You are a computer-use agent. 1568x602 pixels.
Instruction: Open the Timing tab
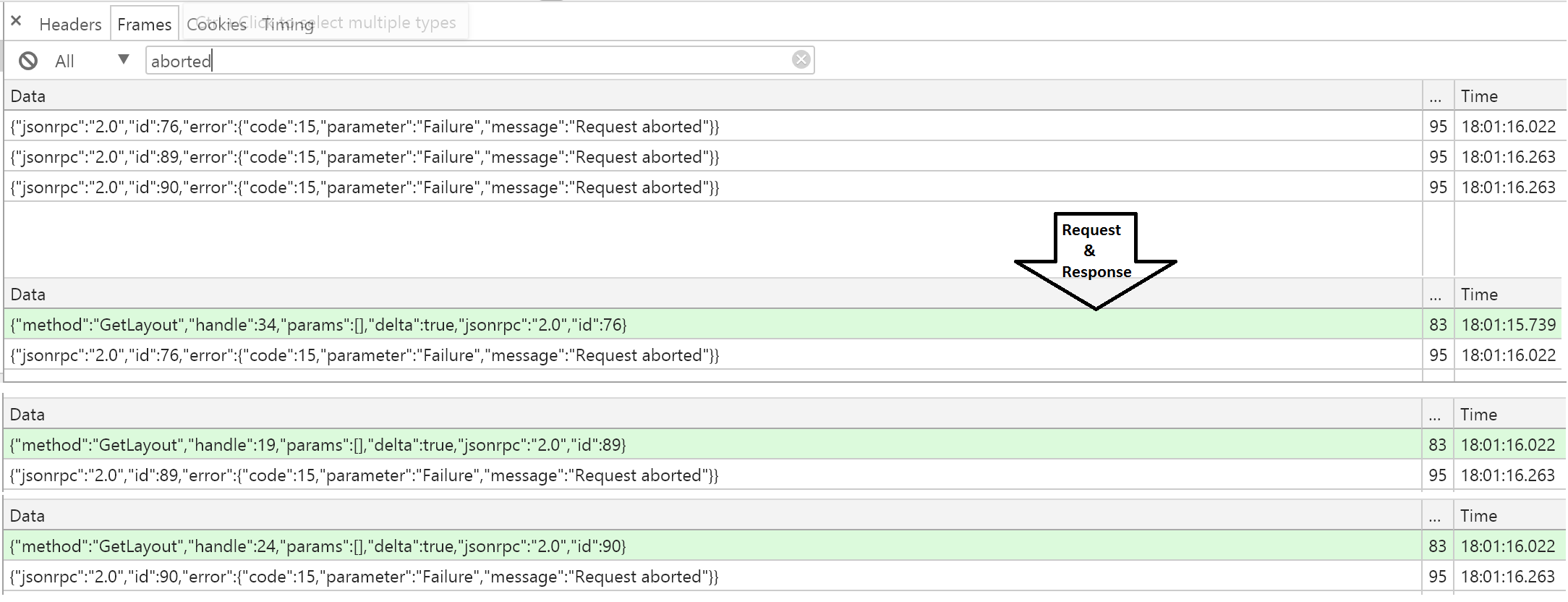288,25
